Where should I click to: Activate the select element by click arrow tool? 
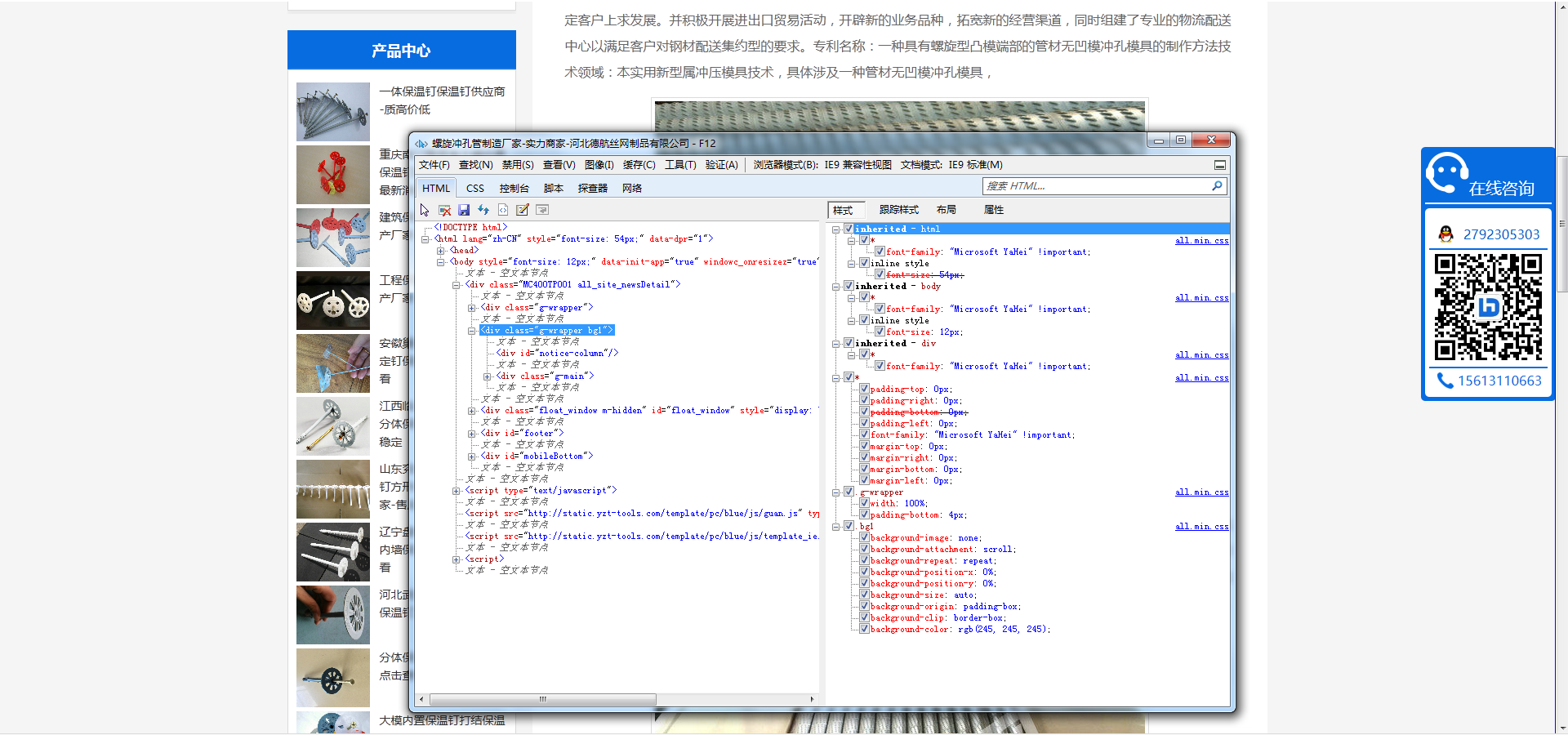point(425,210)
